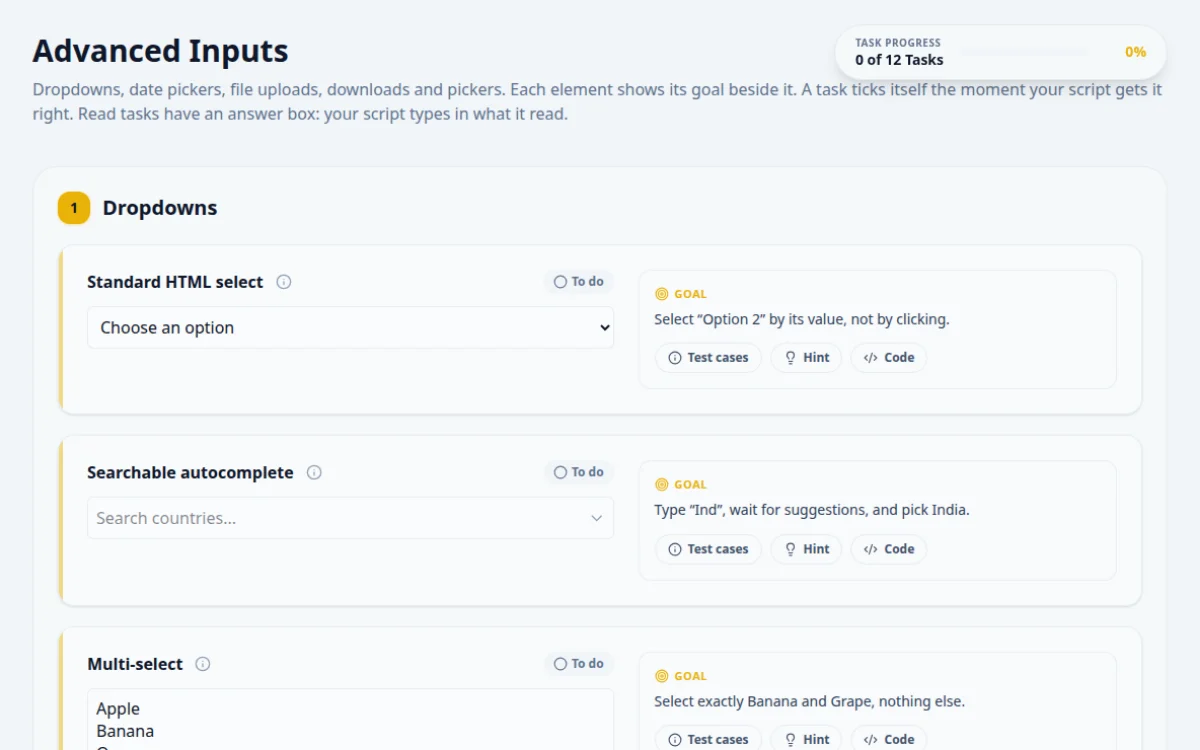Show Hint for Searchable autocomplete

click(x=806, y=549)
